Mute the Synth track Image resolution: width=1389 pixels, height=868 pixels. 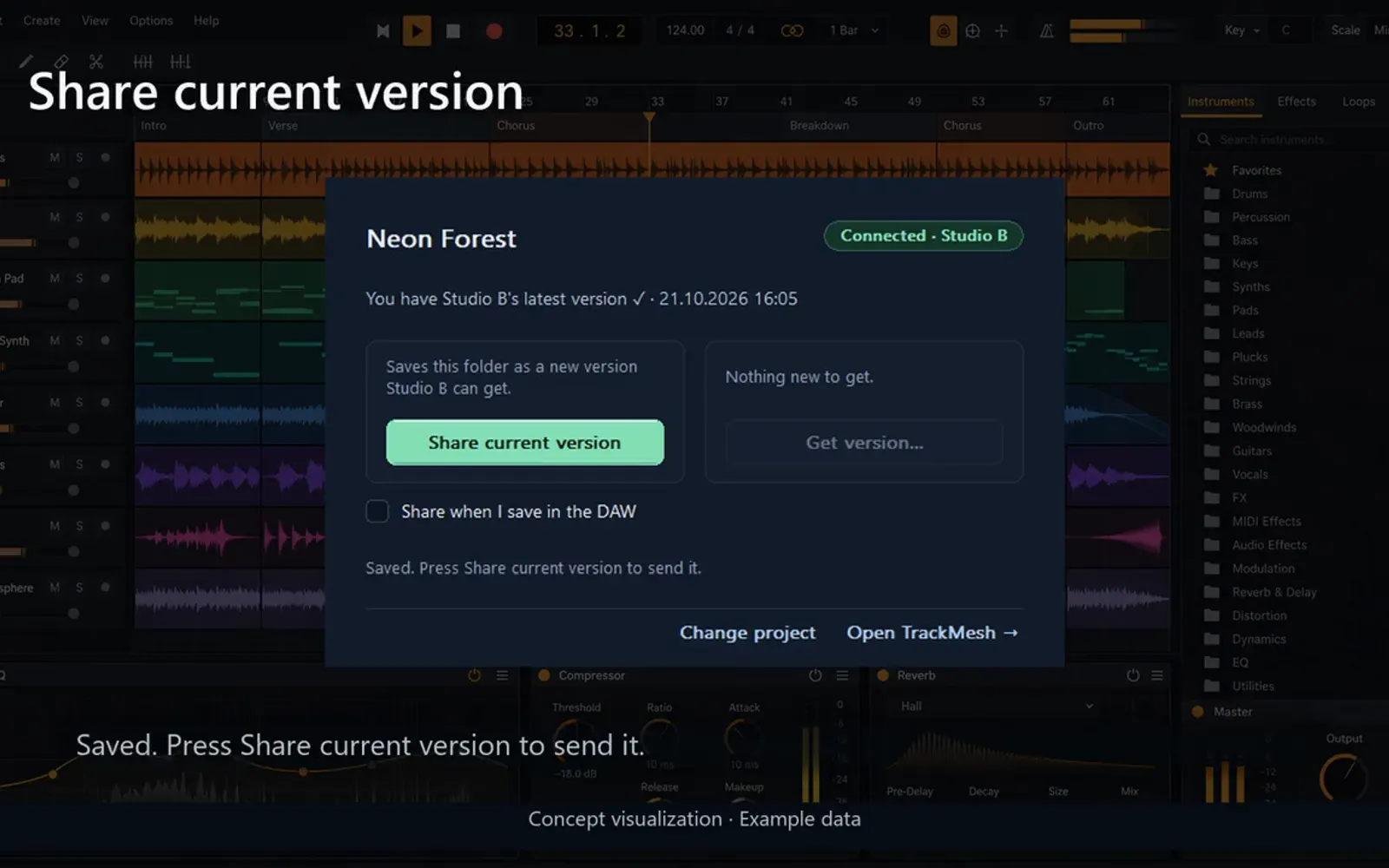(x=55, y=340)
